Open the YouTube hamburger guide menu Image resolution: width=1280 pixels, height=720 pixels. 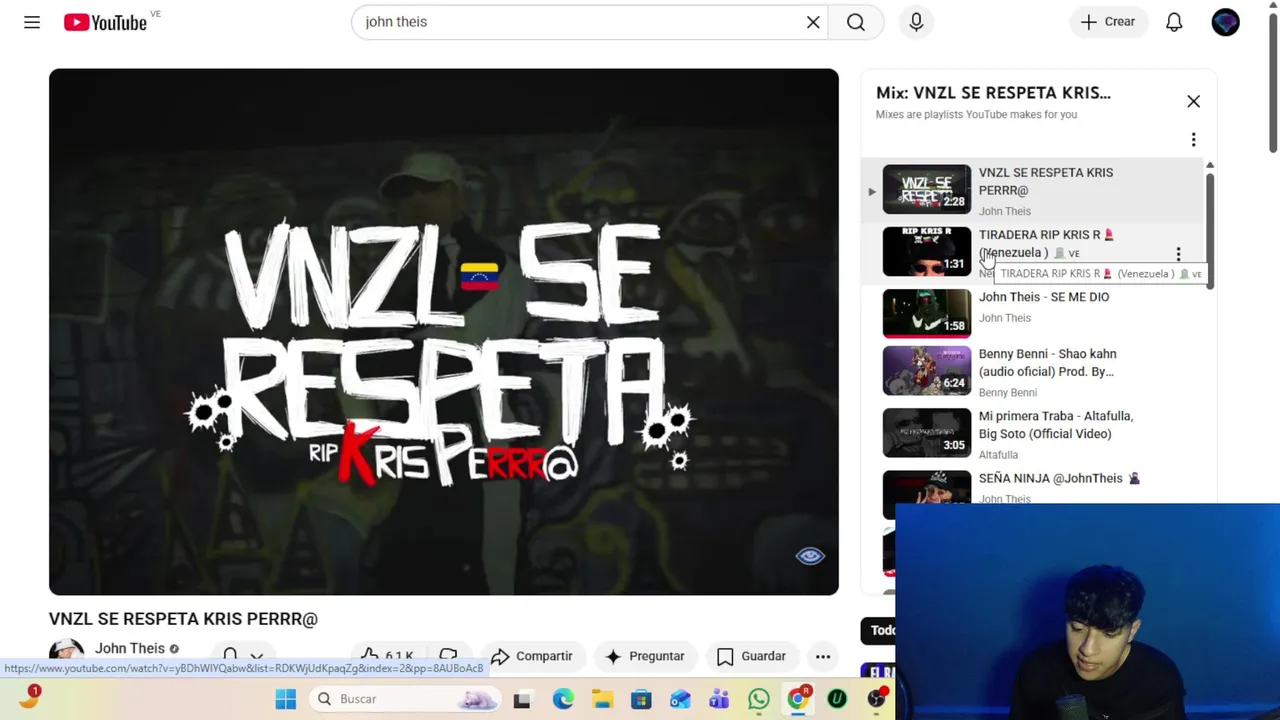point(32,22)
